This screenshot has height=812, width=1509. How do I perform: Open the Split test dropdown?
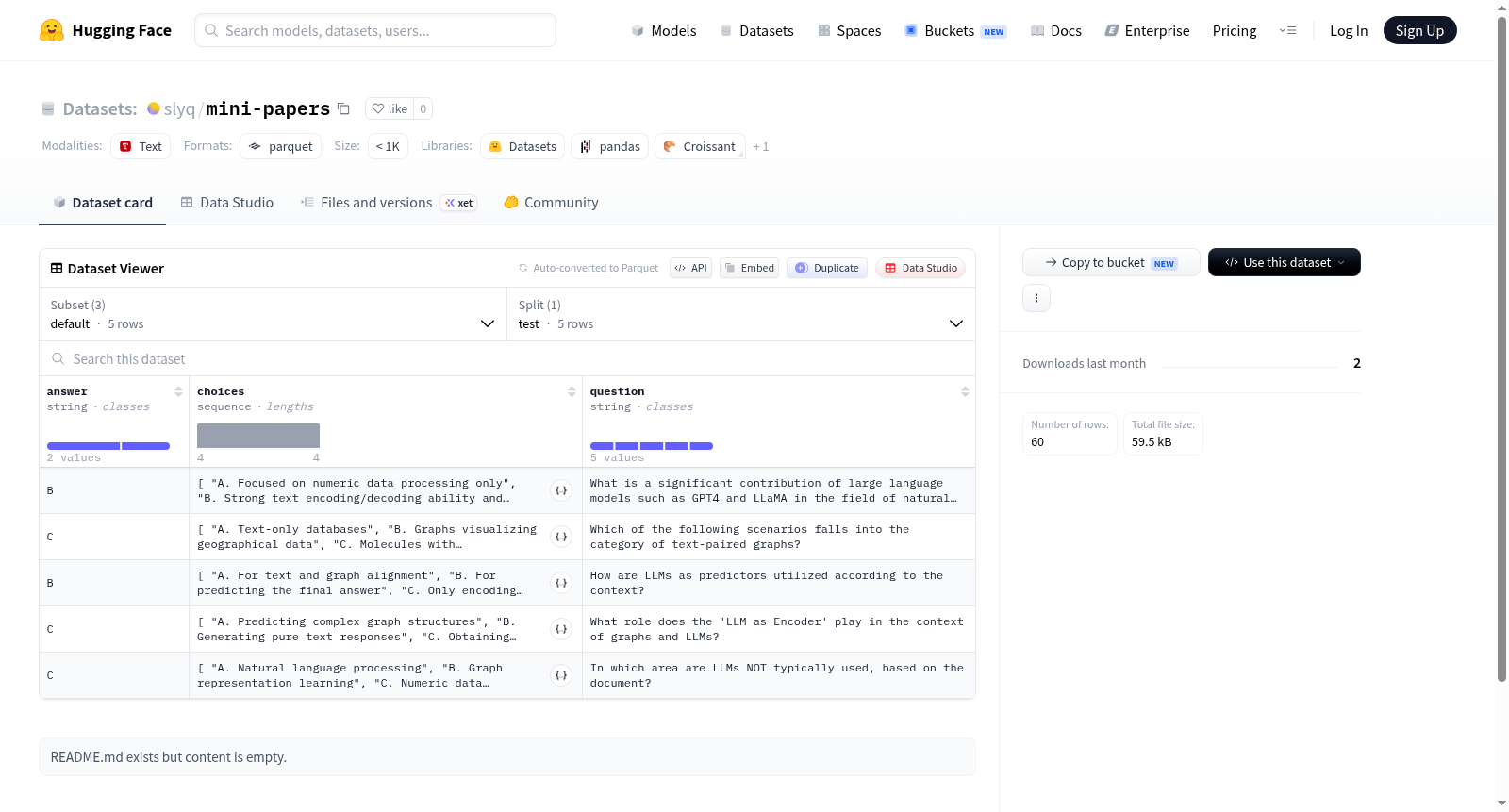tap(740, 314)
